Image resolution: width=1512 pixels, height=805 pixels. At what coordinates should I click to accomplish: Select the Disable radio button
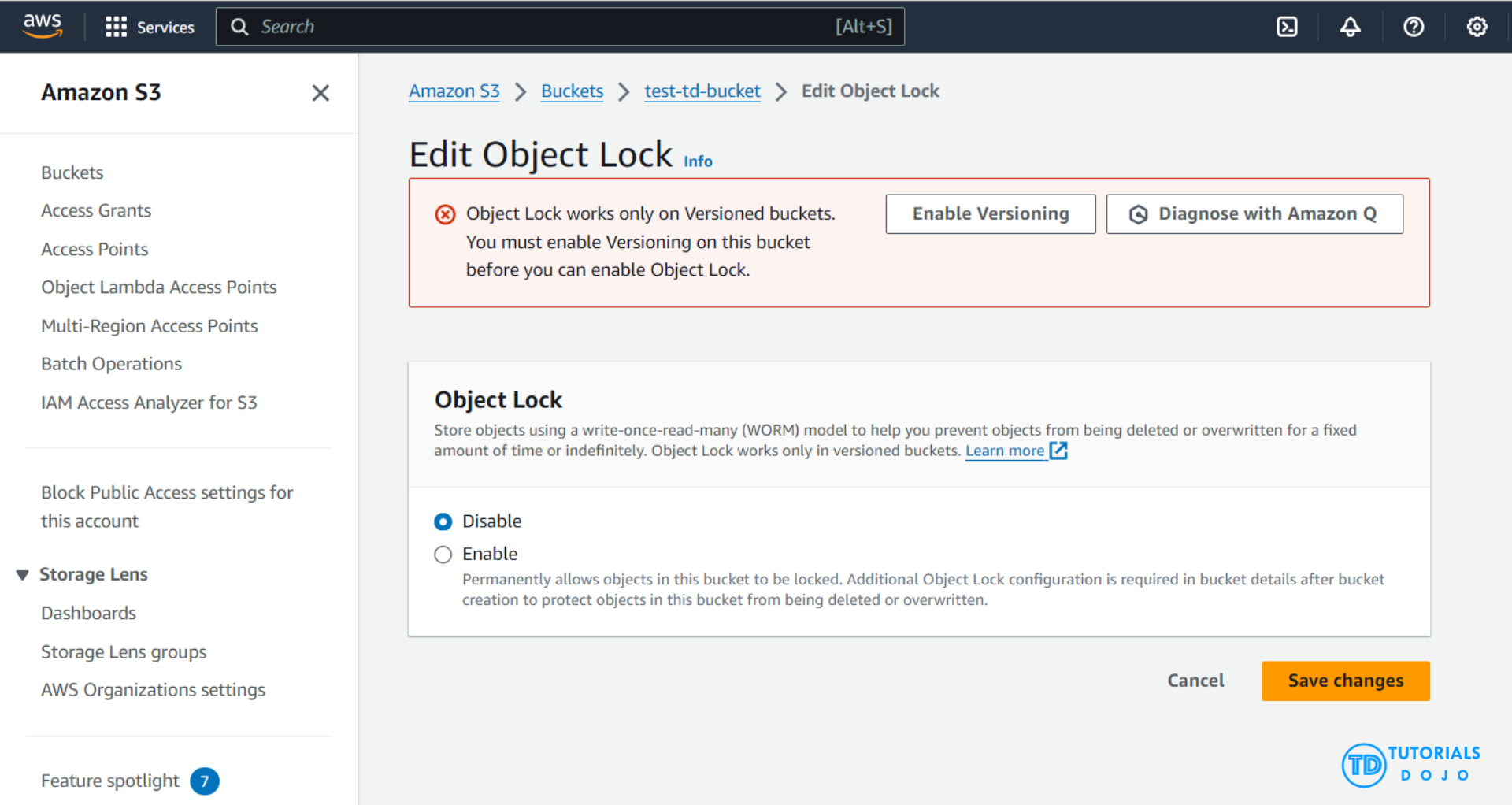[x=443, y=521]
